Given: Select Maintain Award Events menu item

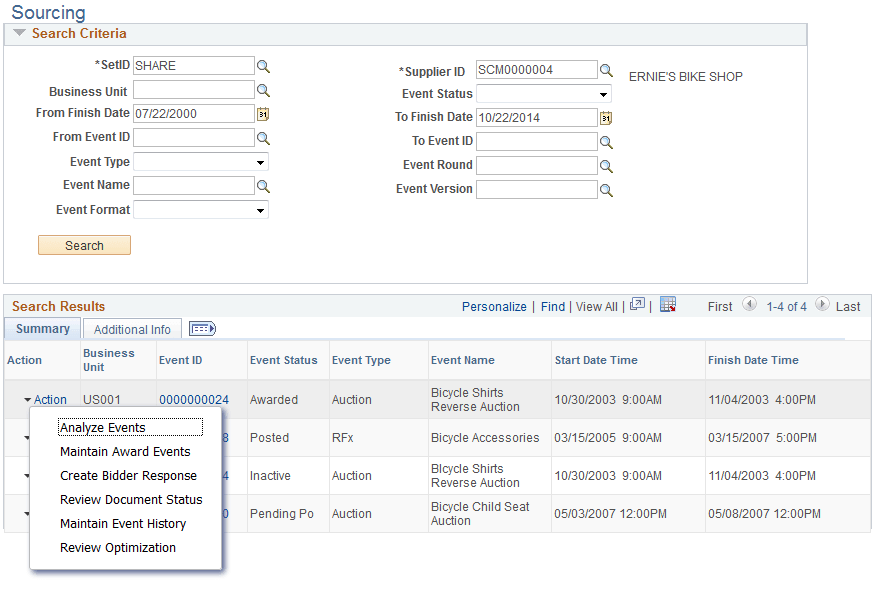Looking at the screenshot, I should [124, 451].
